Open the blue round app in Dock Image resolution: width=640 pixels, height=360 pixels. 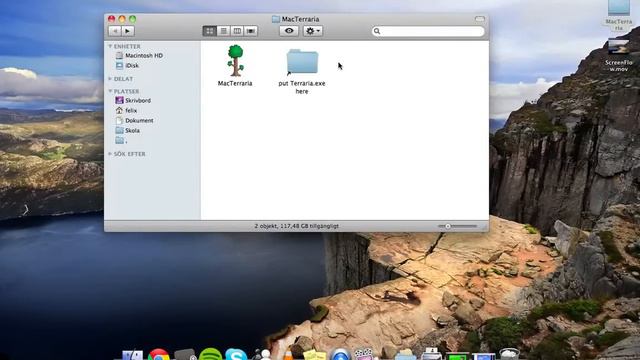[340, 354]
